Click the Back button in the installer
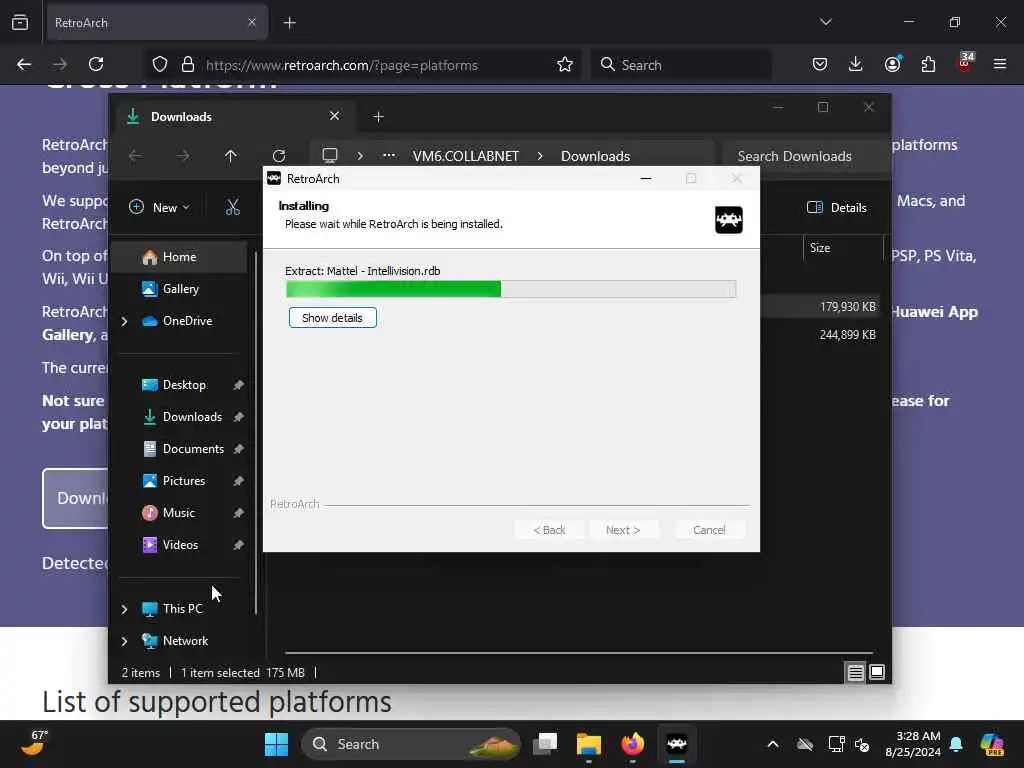Image resolution: width=1024 pixels, height=768 pixels. pos(549,530)
